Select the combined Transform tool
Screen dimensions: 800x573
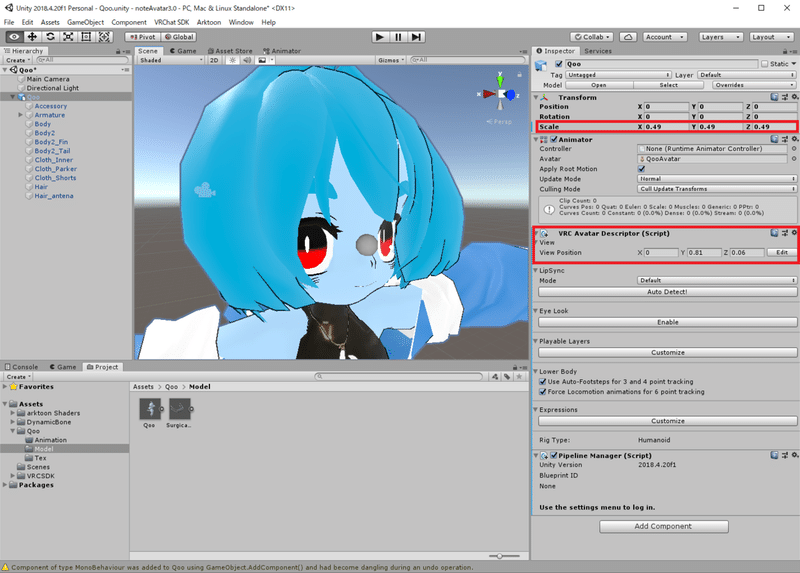pyautogui.click(x=104, y=37)
